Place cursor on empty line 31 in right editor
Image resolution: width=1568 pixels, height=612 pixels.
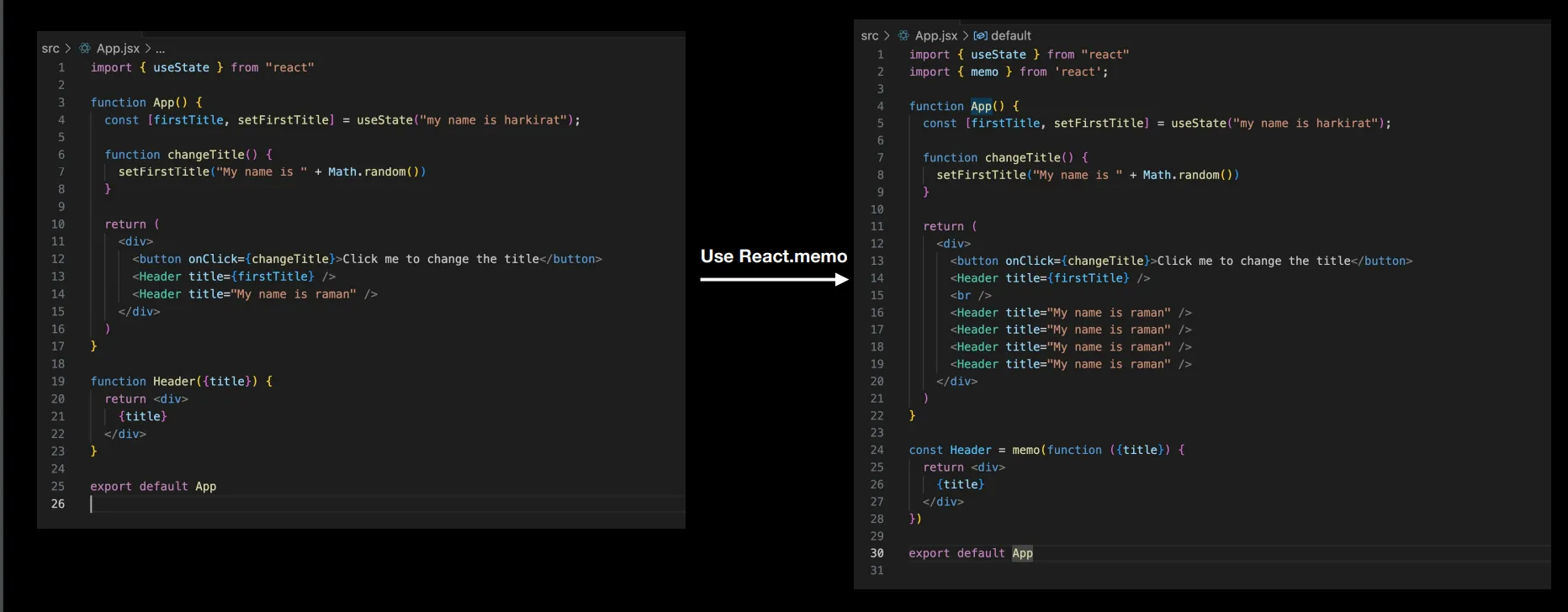point(1009,571)
